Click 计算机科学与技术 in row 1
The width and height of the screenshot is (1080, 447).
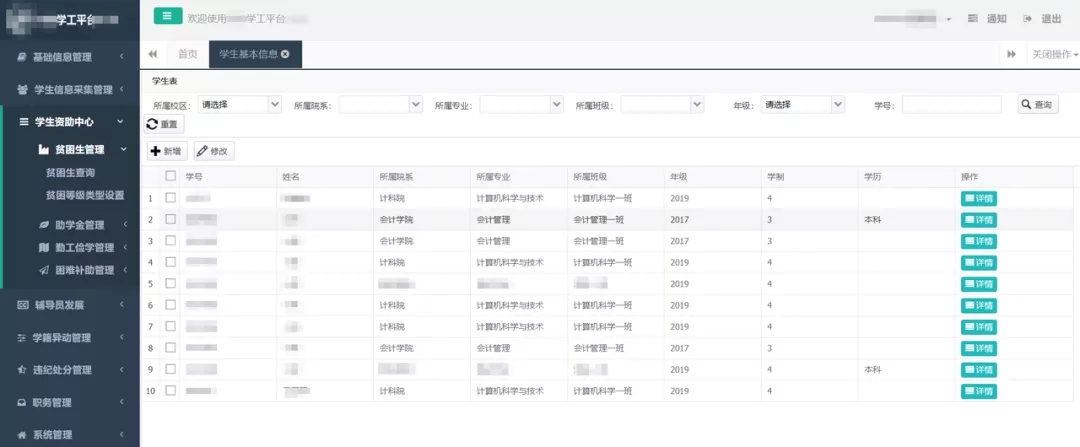[510, 199]
